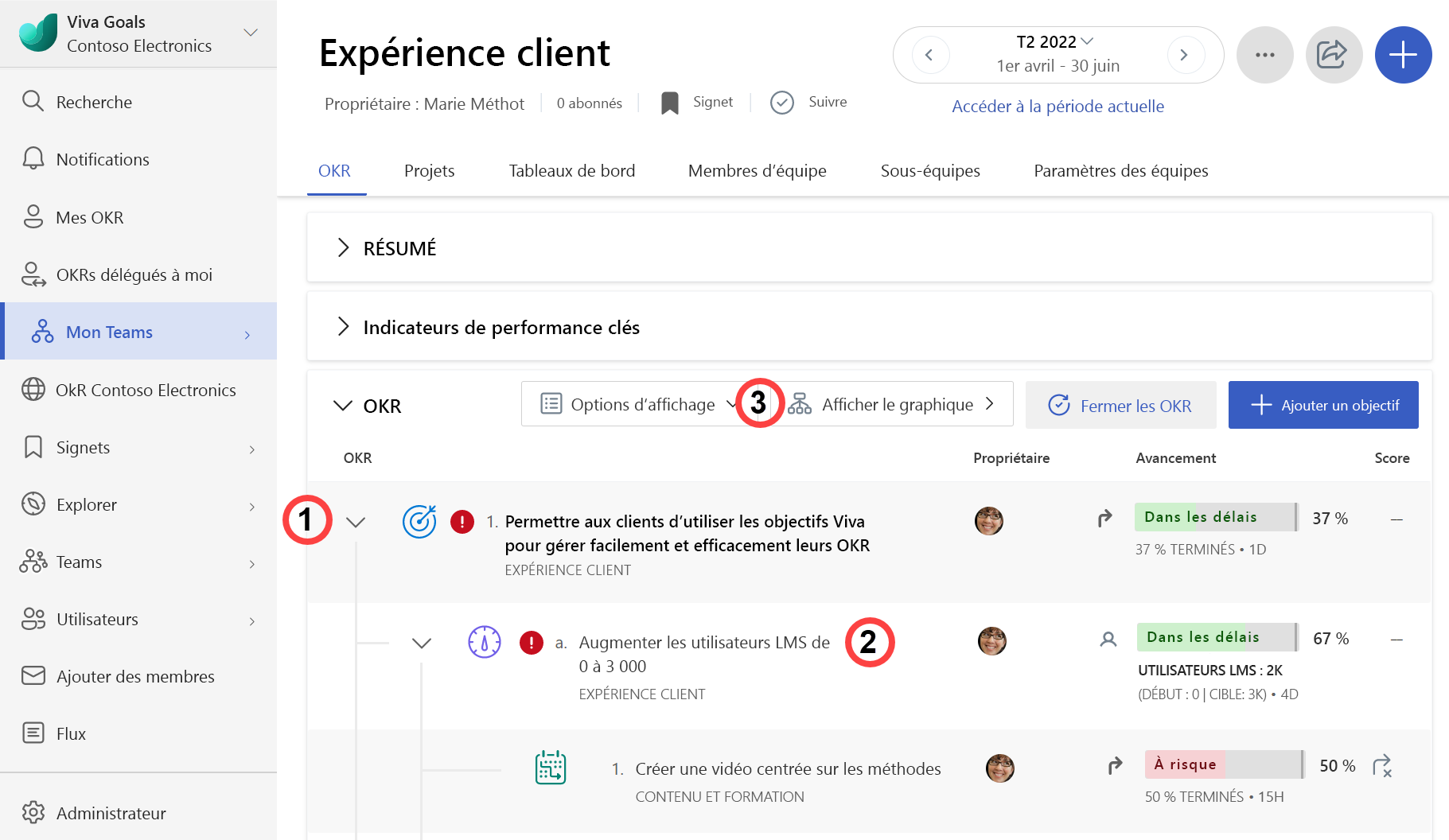The image size is (1449, 840).
Task: Click the blue plus create button
Action: (x=1403, y=55)
